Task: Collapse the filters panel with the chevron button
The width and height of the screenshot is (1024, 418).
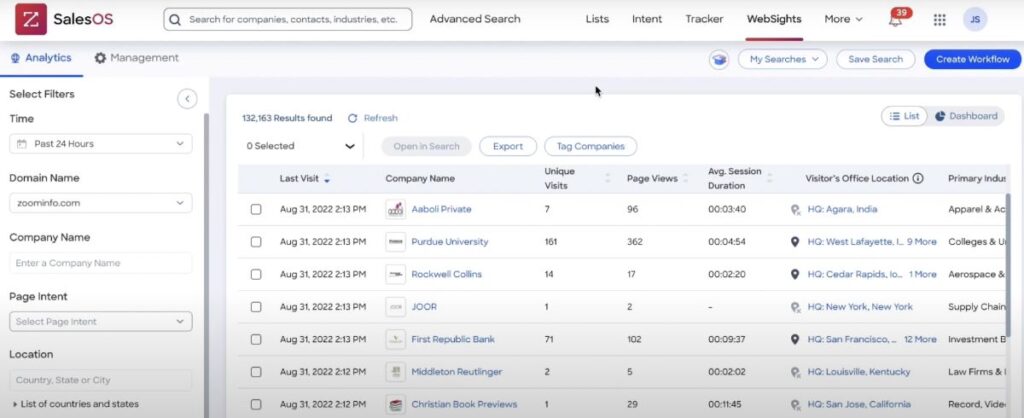Action: point(187,99)
